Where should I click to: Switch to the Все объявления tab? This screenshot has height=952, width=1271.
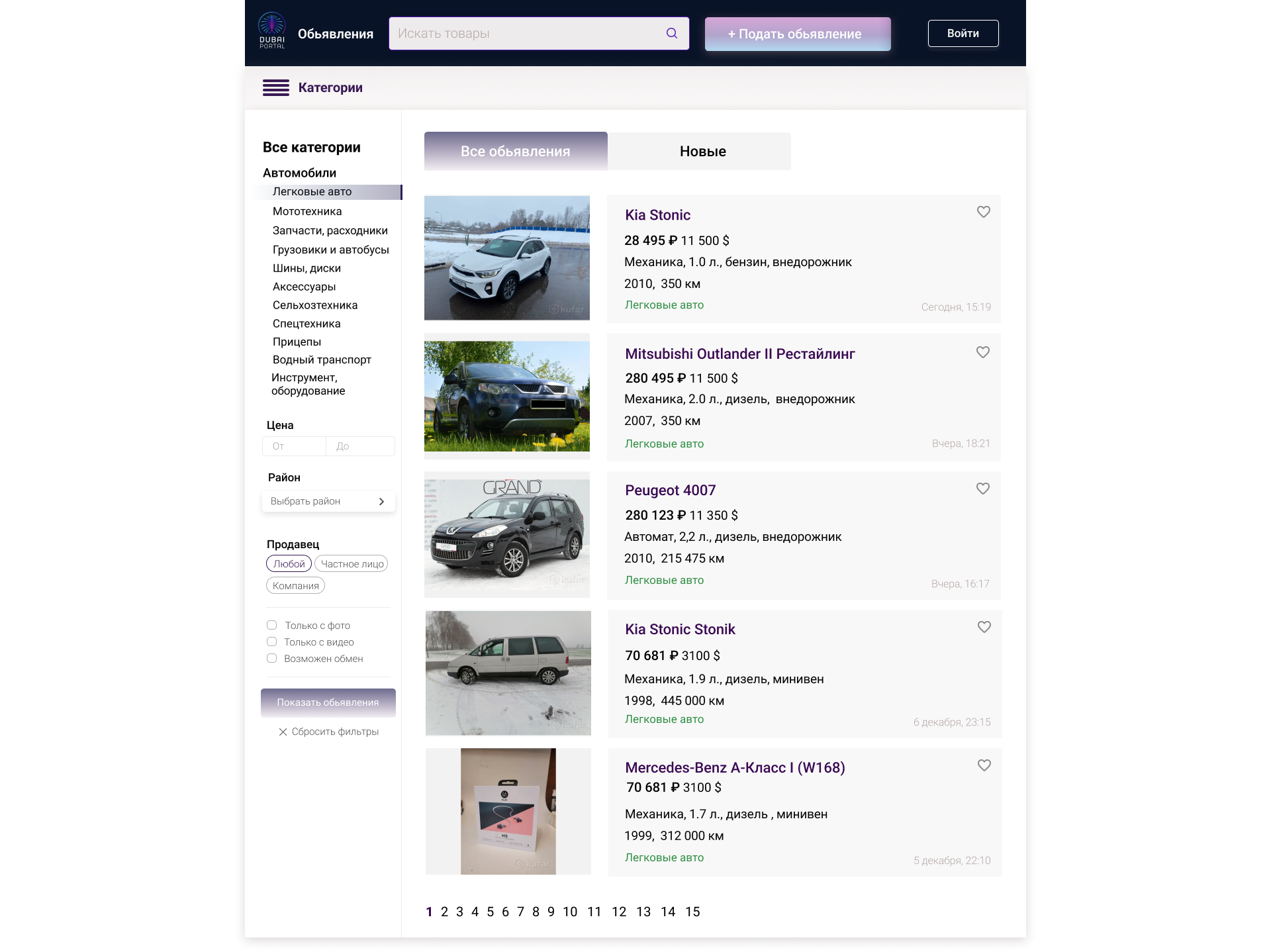pyautogui.click(x=516, y=151)
